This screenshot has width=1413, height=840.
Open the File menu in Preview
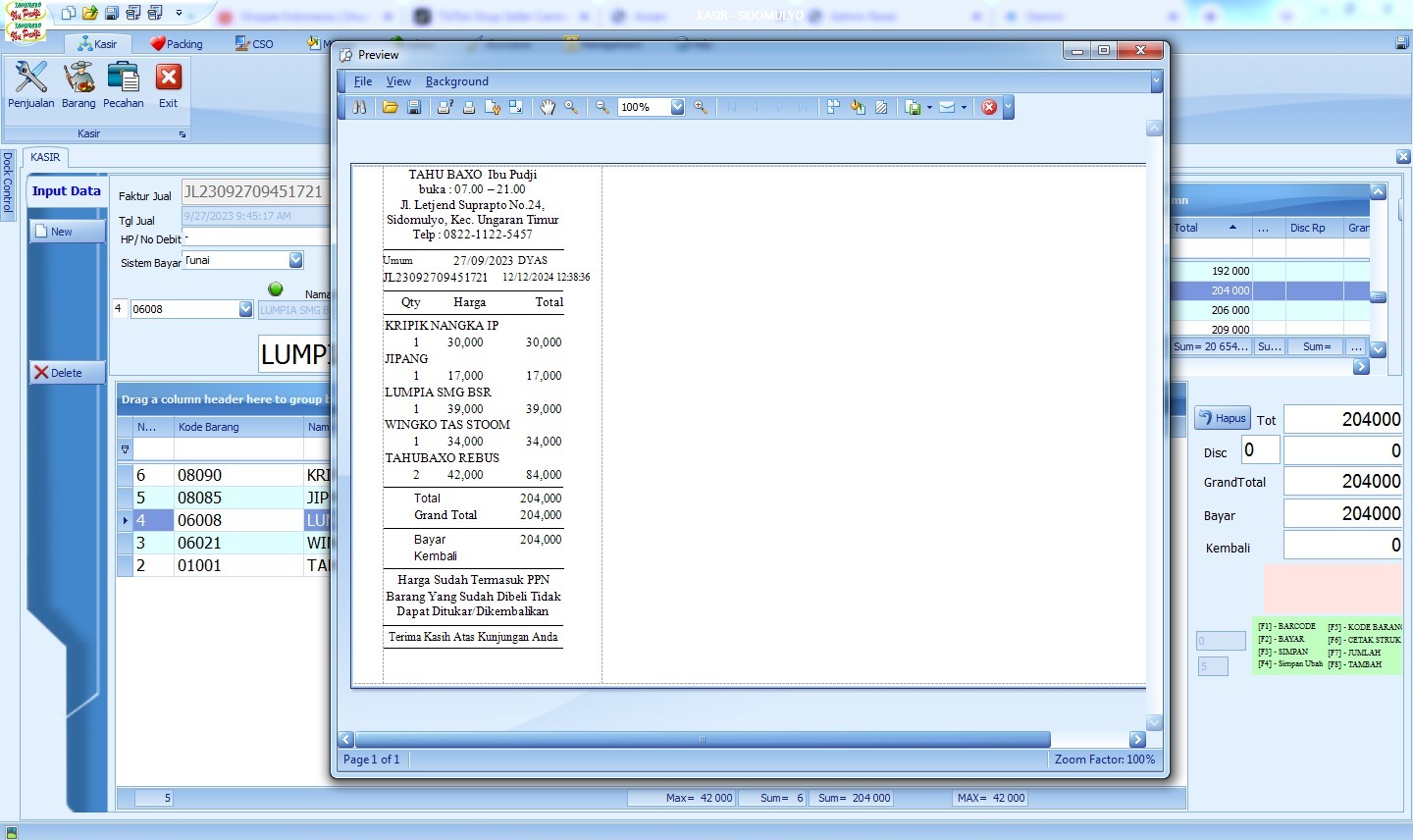pyautogui.click(x=363, y=81)
